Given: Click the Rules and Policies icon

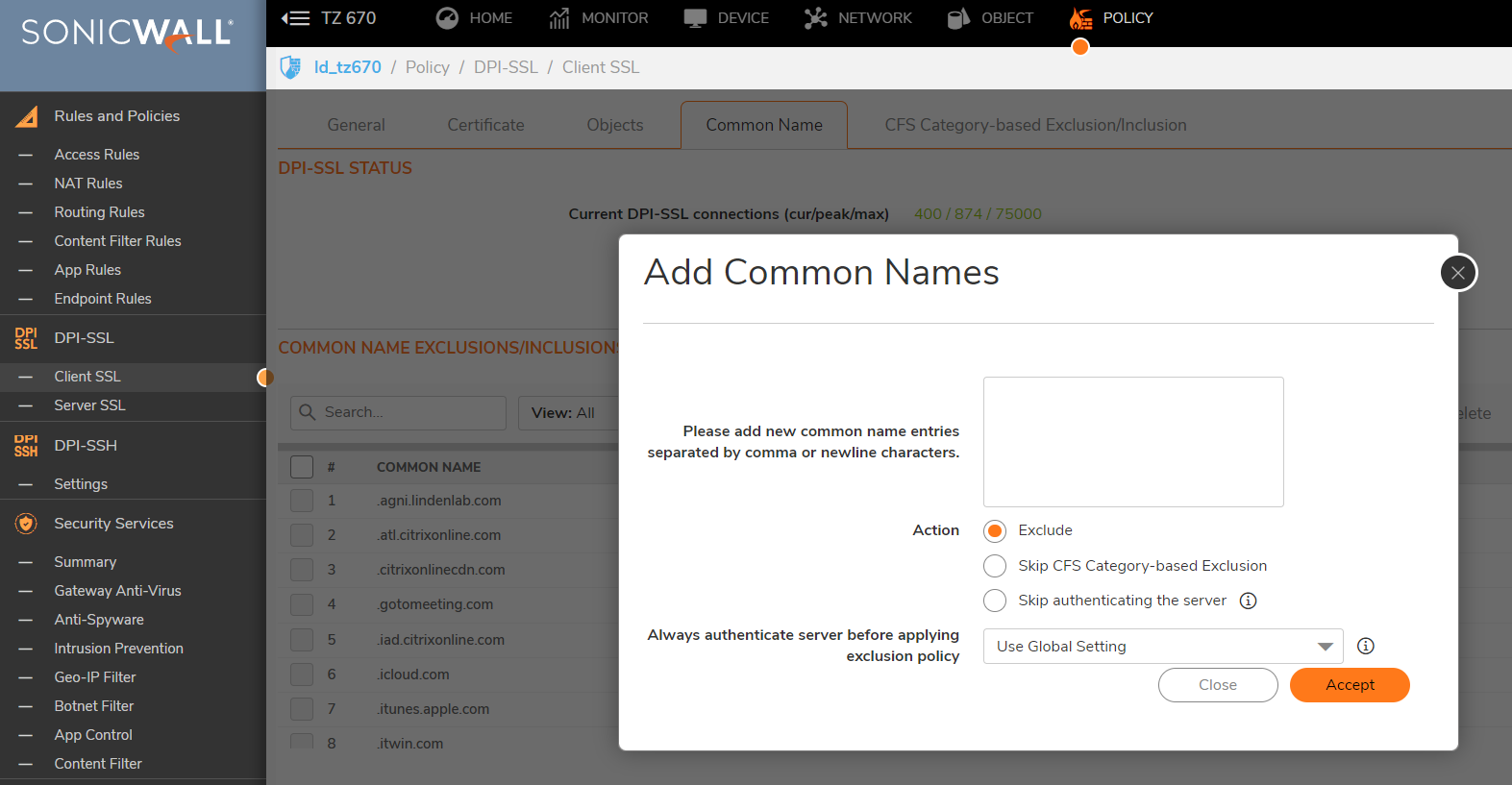Looking at the screenshot, I should (x=27, y=116).
